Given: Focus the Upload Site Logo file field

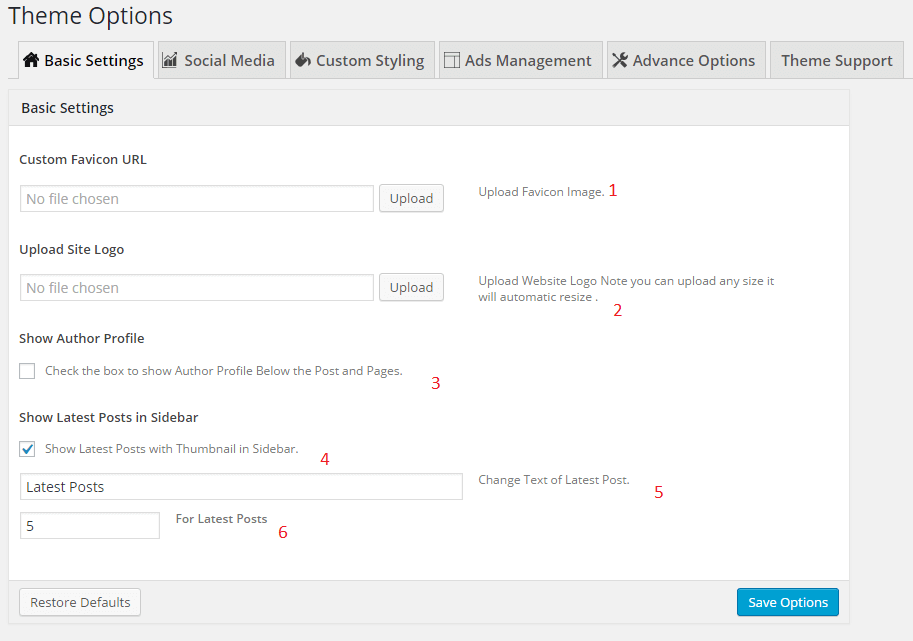Looking at the screenshot, I should point(196,288).
